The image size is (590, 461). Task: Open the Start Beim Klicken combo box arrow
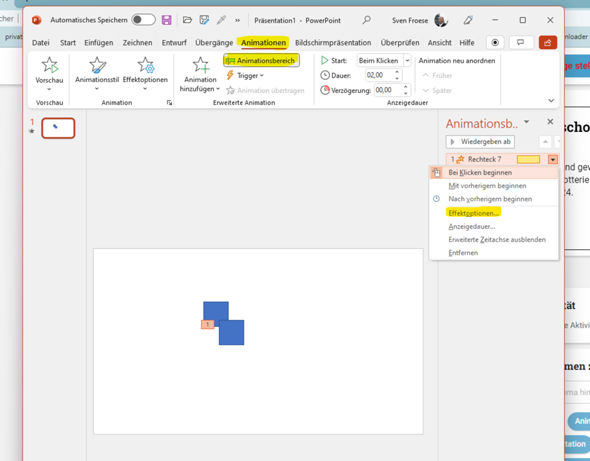[407, 60]
